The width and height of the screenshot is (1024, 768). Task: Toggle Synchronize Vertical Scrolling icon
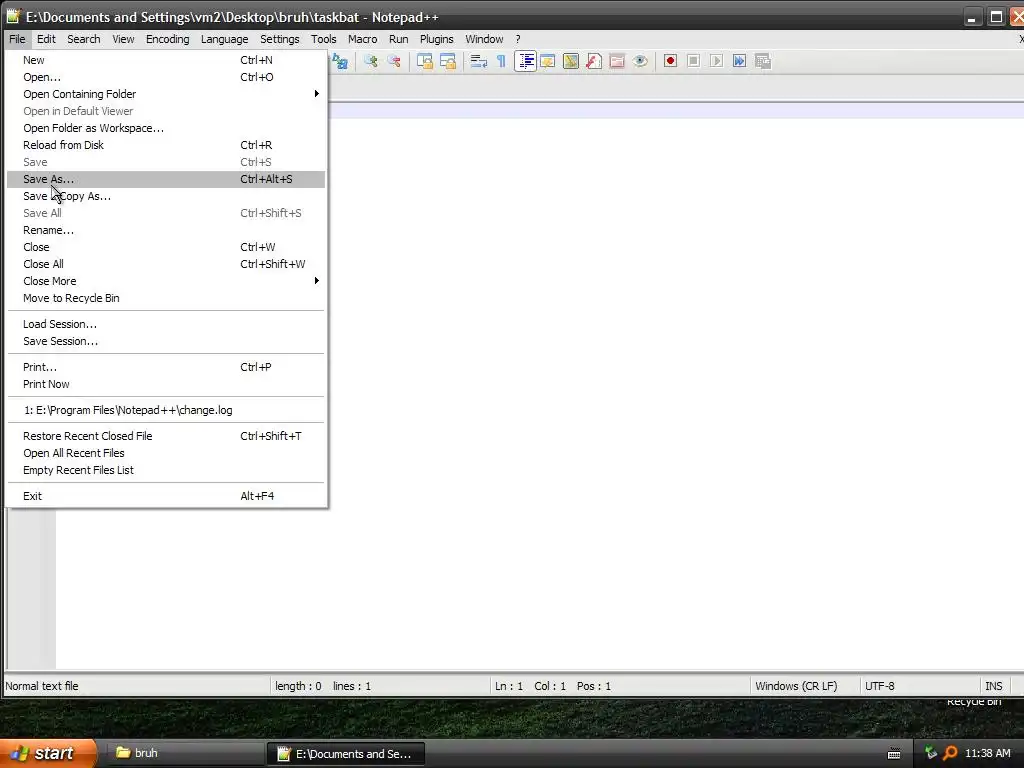[x=425, y=61]
